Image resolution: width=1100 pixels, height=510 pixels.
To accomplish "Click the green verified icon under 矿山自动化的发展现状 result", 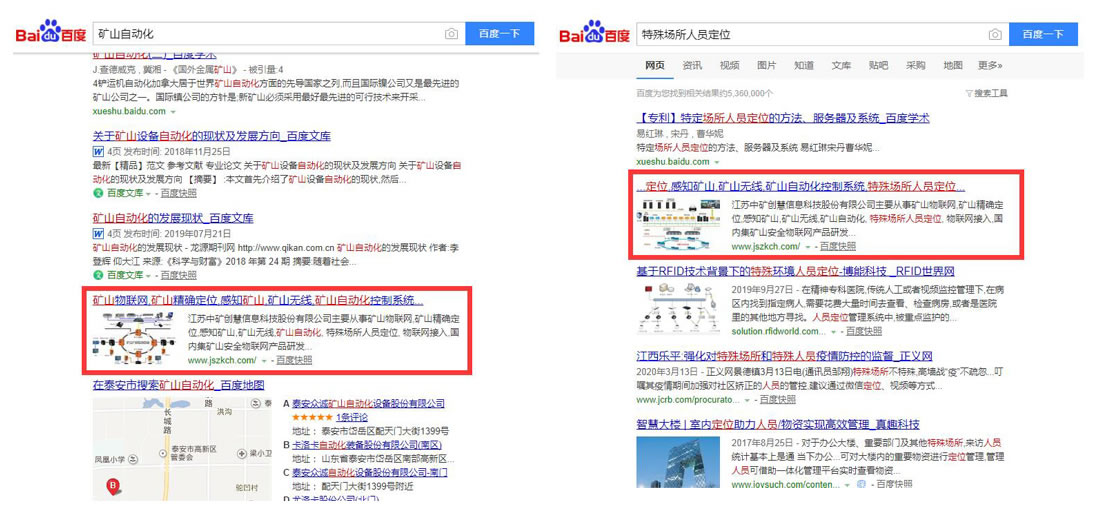I will pyautogui.click(x=98, y=274).
